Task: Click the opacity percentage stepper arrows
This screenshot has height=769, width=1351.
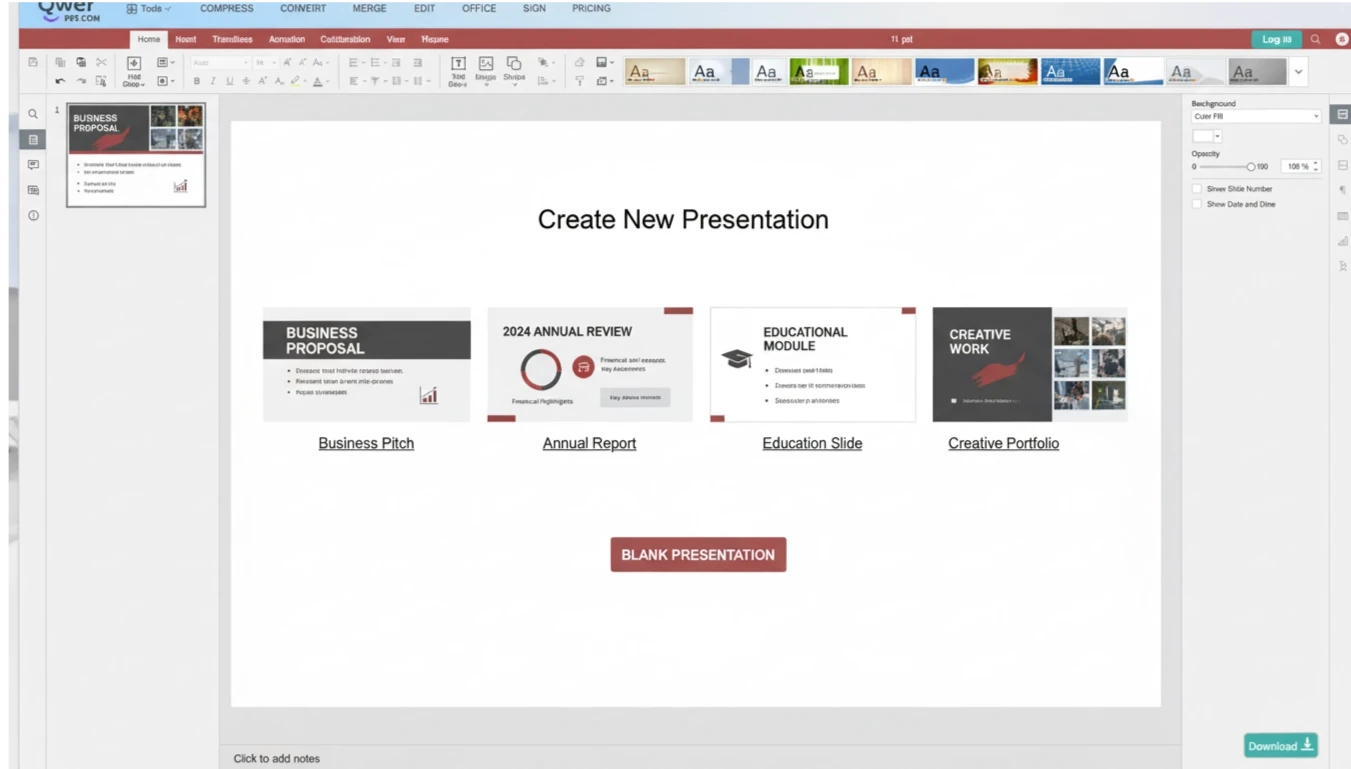Action: point(1316,166)
